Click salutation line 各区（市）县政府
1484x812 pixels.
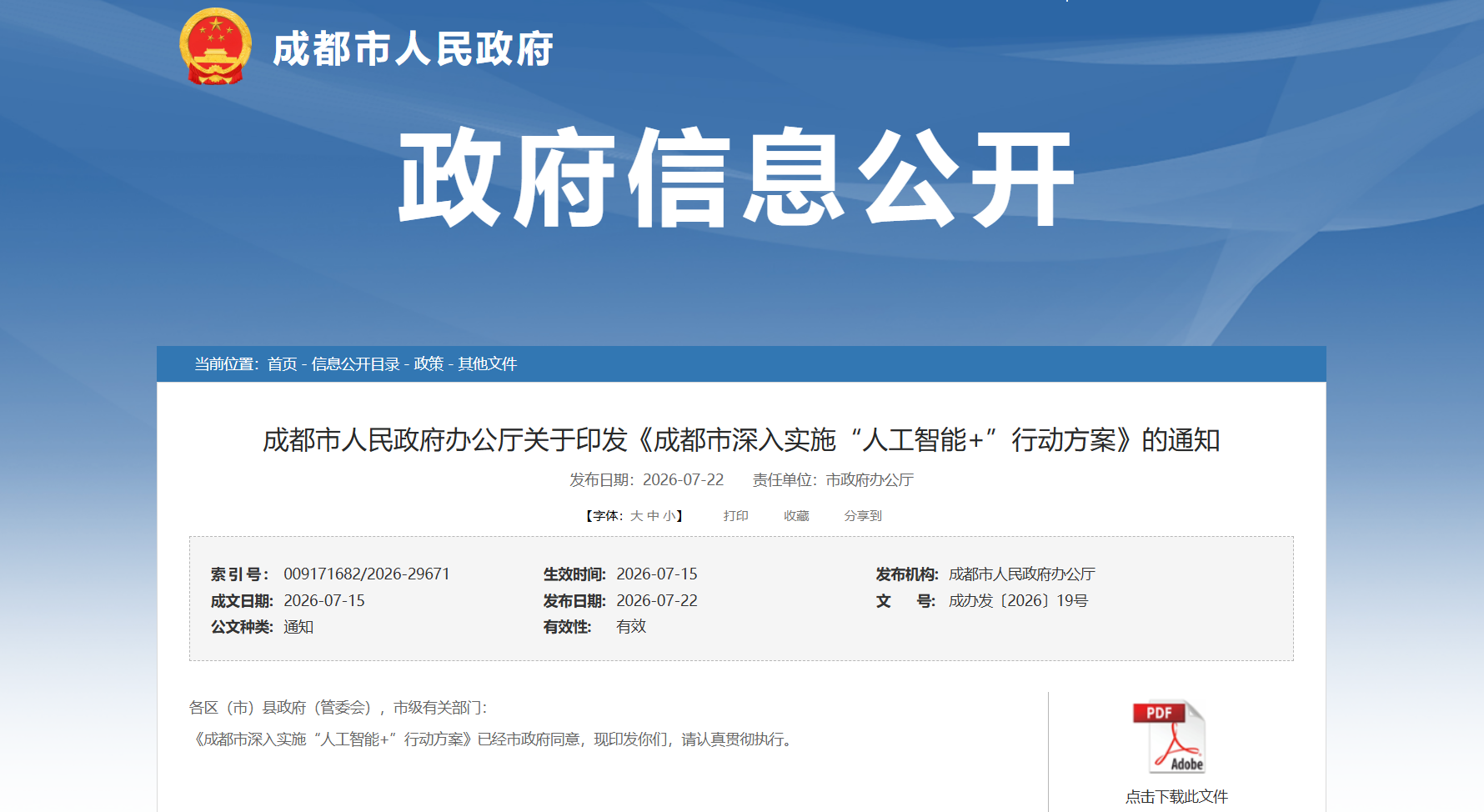[338, 707]
